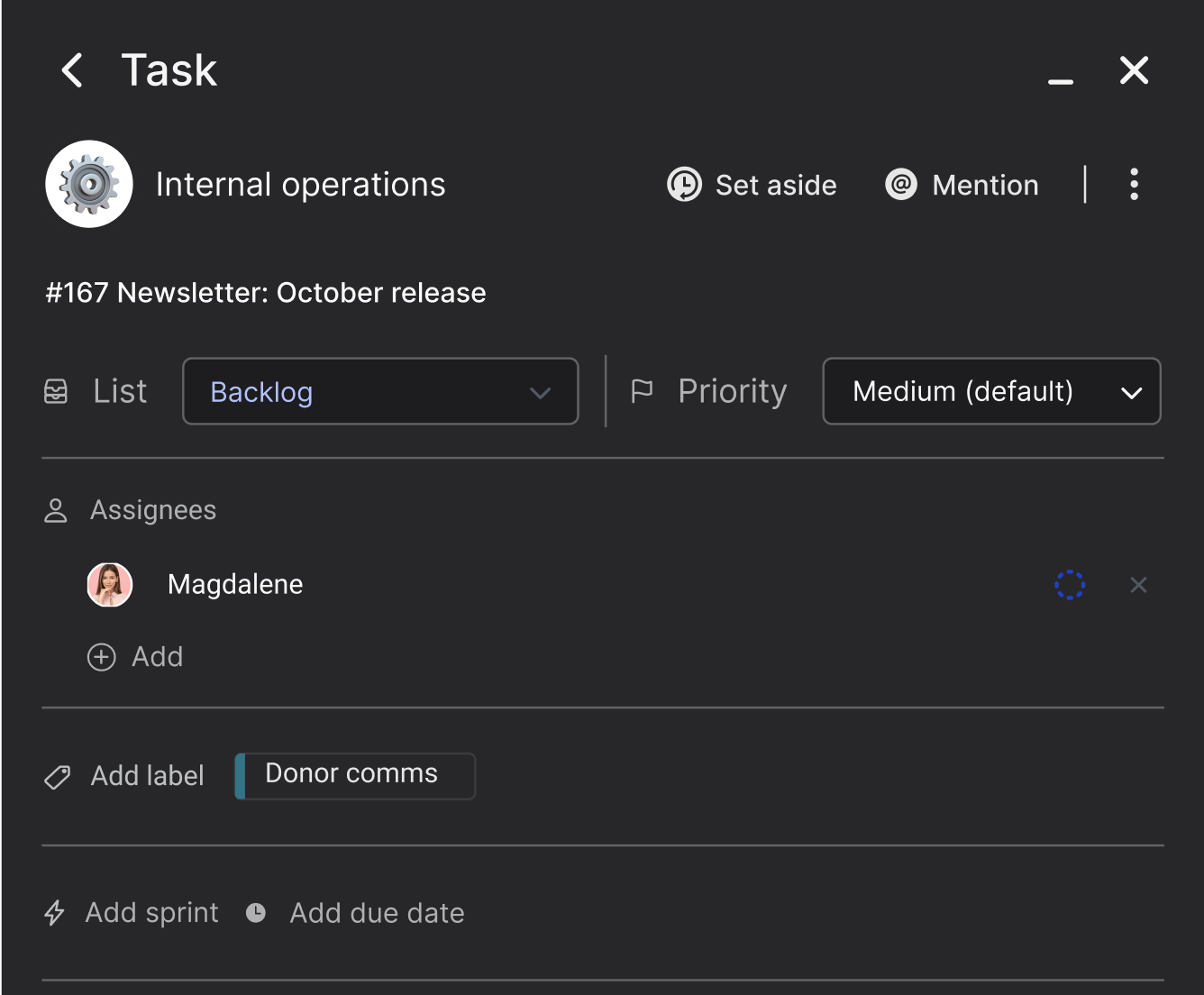Toggle the dotted circle status for Magdalene

[1070, 585]
